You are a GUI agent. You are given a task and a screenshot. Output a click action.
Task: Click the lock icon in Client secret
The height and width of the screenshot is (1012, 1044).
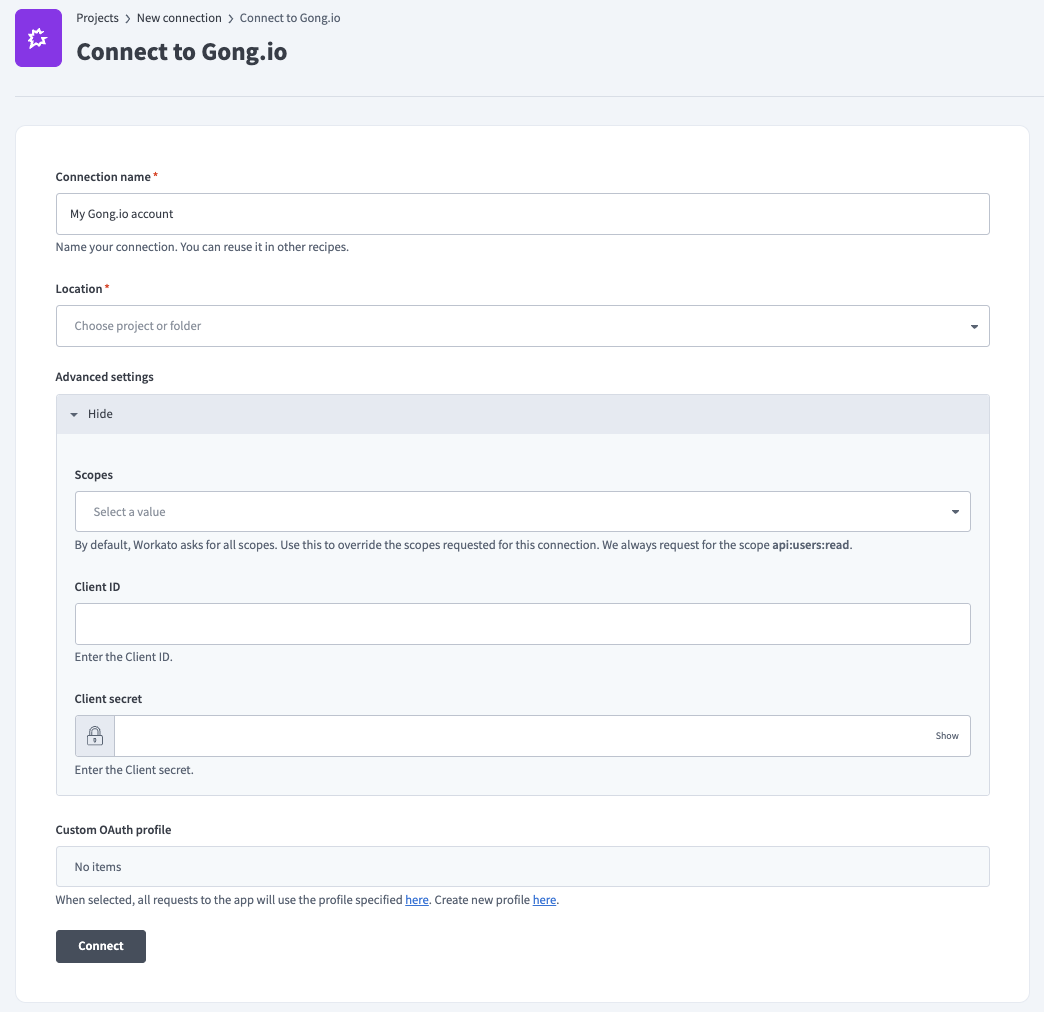coord(95,736)
